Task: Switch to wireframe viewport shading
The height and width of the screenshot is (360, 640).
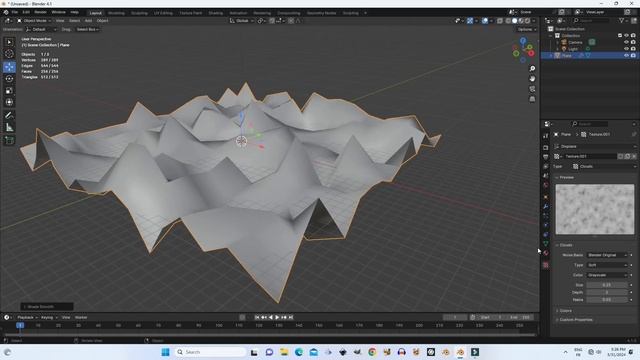Action: point(508,20)
